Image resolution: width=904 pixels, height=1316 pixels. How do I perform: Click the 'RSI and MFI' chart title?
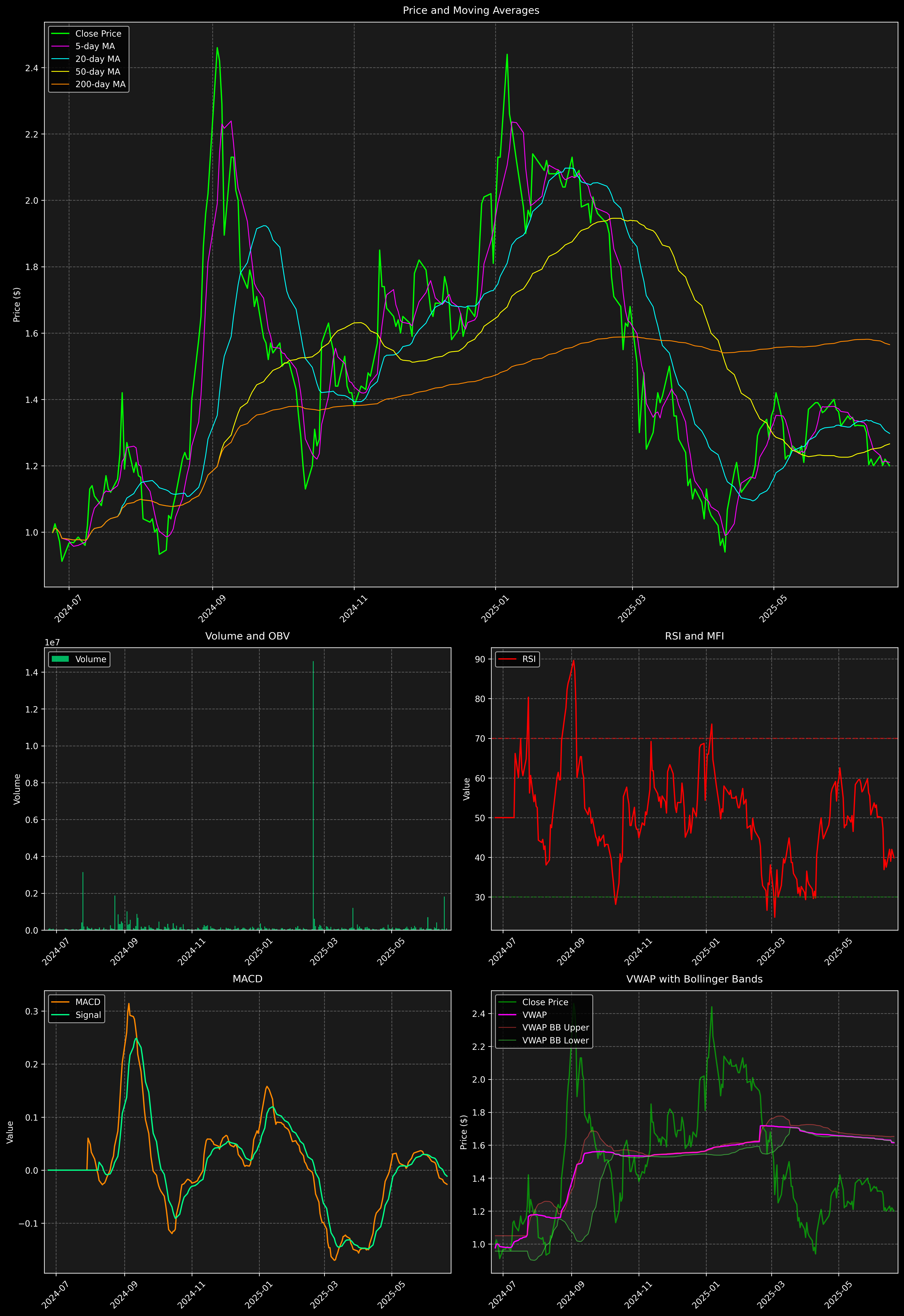point(694,636)
